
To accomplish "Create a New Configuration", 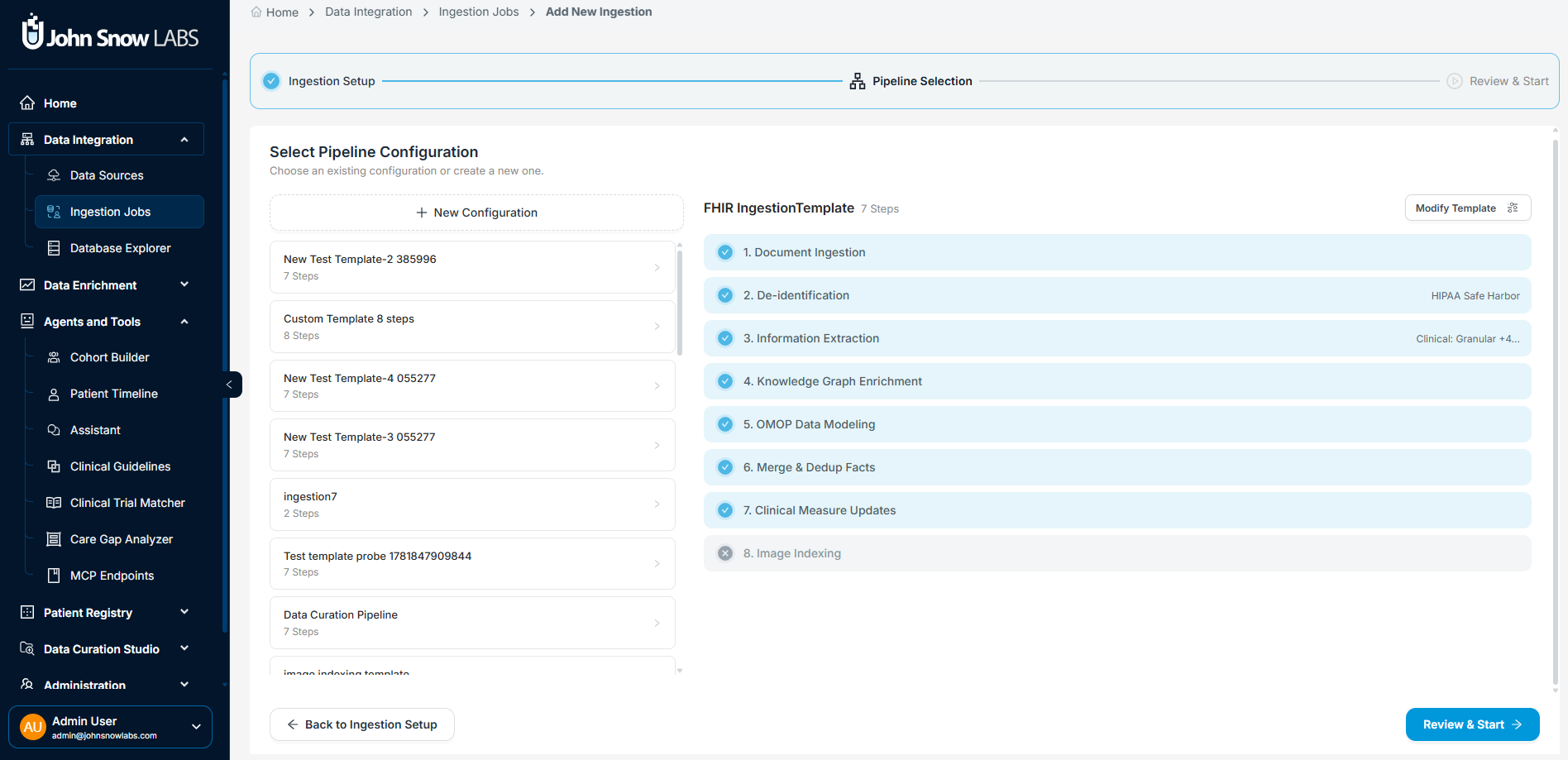I will 476,213.
